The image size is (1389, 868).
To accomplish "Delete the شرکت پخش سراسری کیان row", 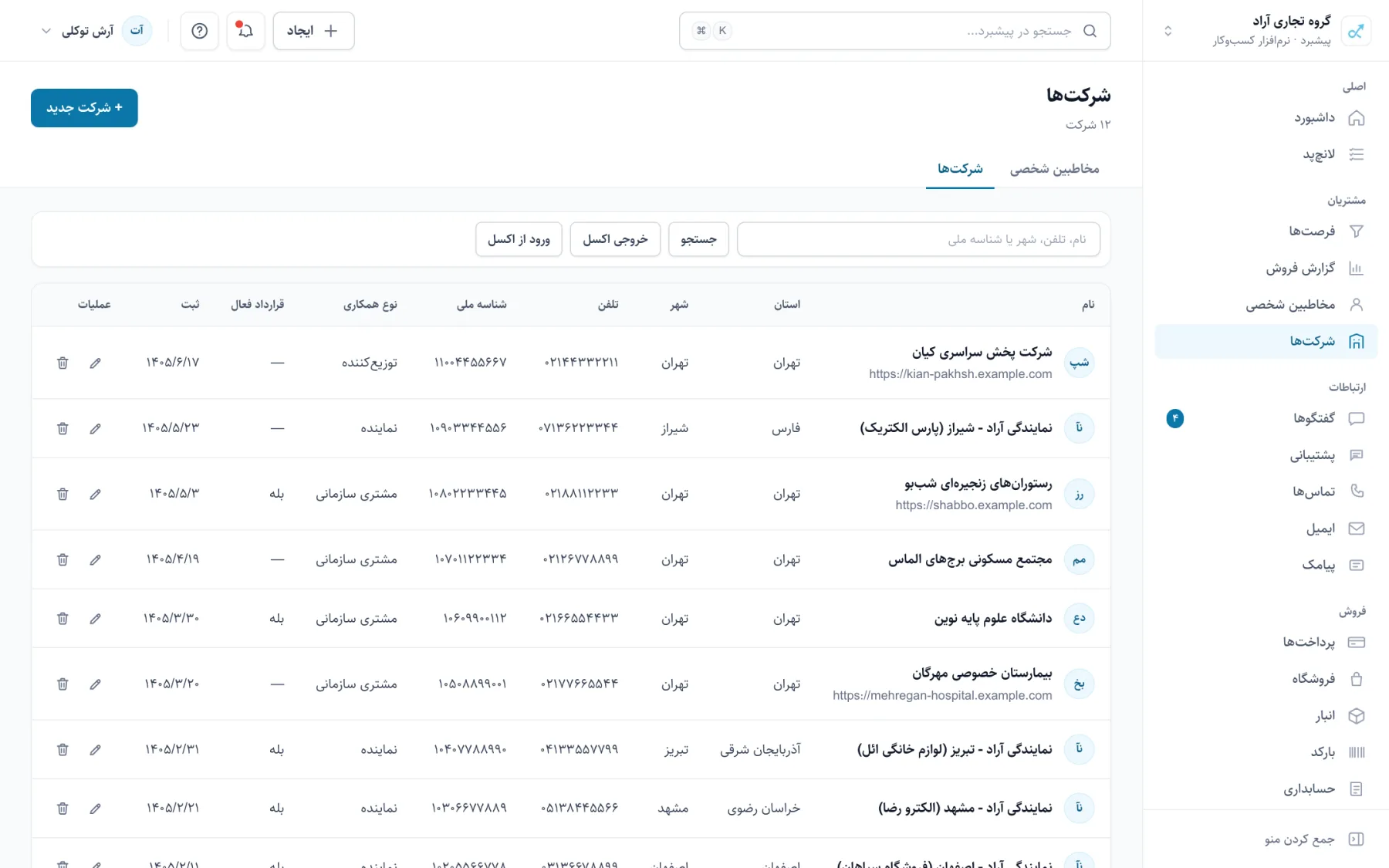I will coord(63,363).
